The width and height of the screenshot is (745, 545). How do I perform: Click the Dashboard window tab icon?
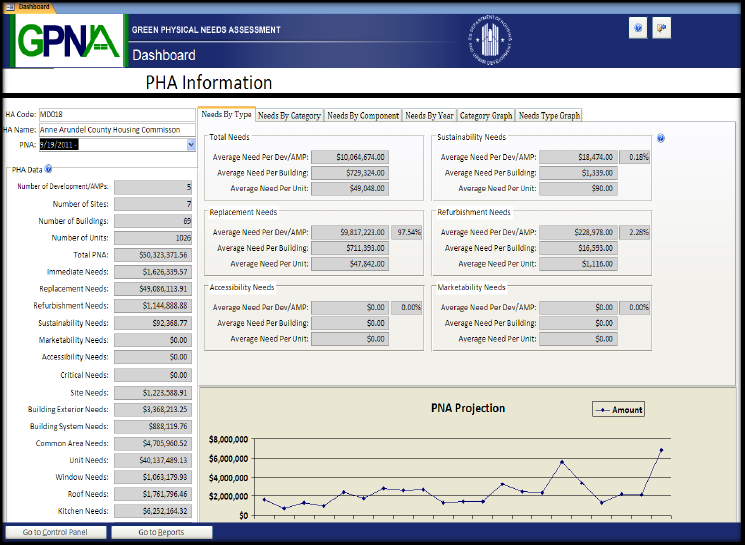(x=10, y=6)
